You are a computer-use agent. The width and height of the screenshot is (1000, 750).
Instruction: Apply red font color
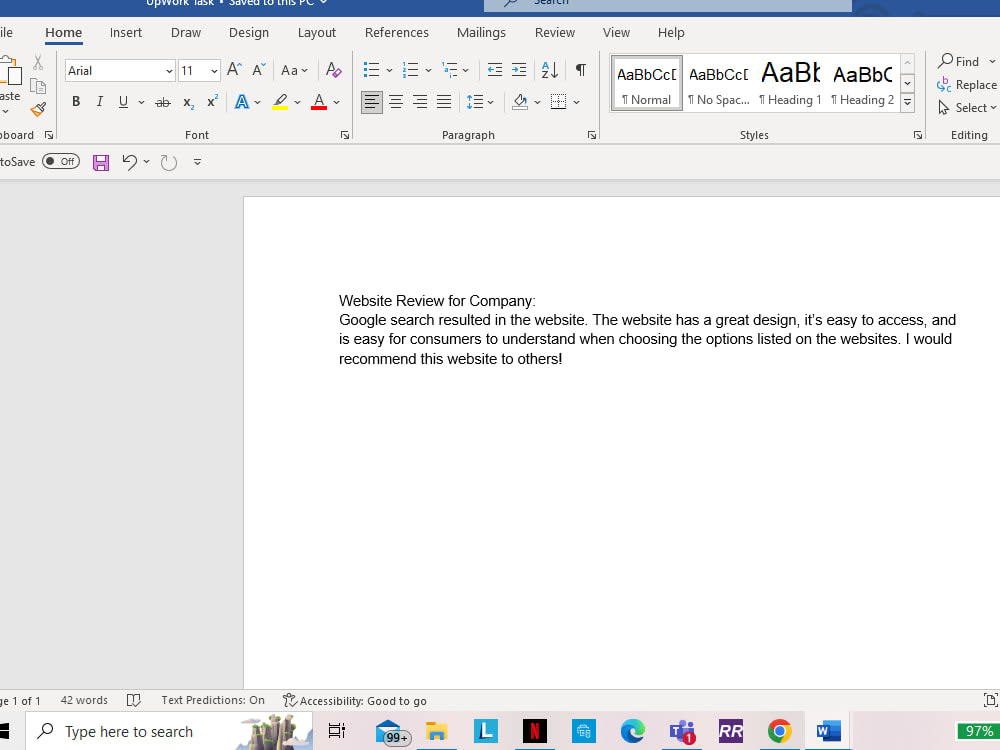[x=319, y=102]
